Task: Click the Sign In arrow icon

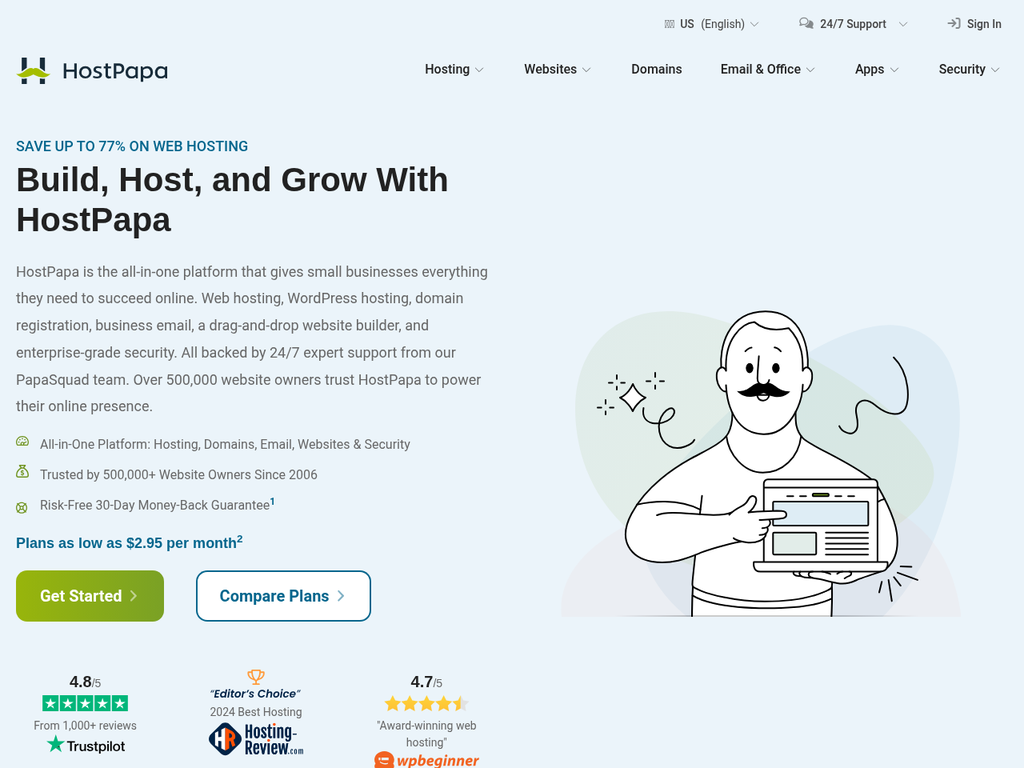Action: pos(954,24)
